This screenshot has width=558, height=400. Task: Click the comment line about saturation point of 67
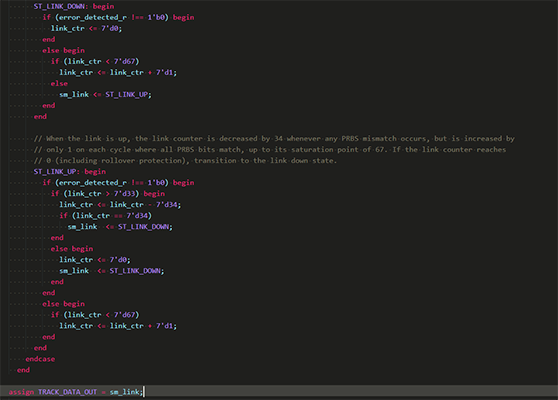point(270,149)
